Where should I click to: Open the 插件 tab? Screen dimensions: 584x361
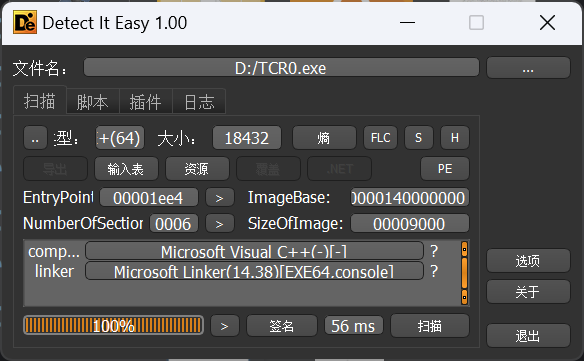pos(146,102)
